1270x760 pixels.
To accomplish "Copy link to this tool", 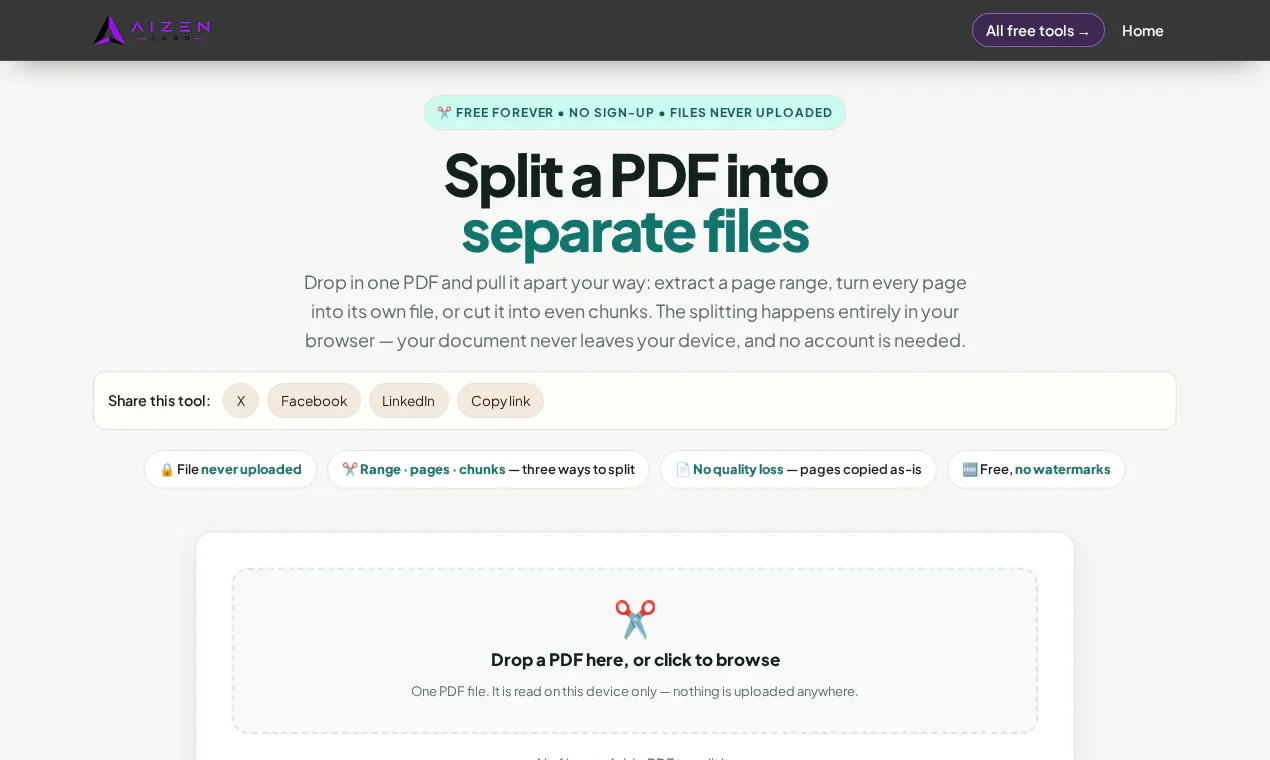I will tap(500, 401).
